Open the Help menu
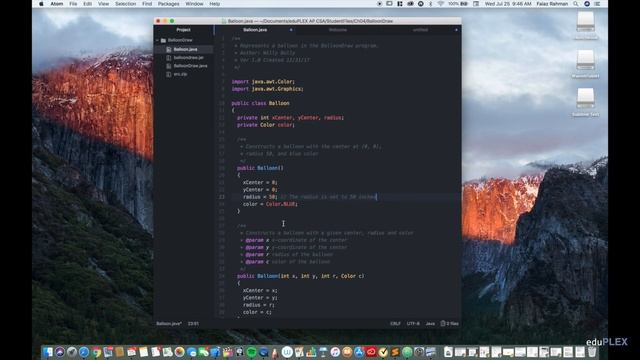Screen dimensions: 640x360 (215, 4)
